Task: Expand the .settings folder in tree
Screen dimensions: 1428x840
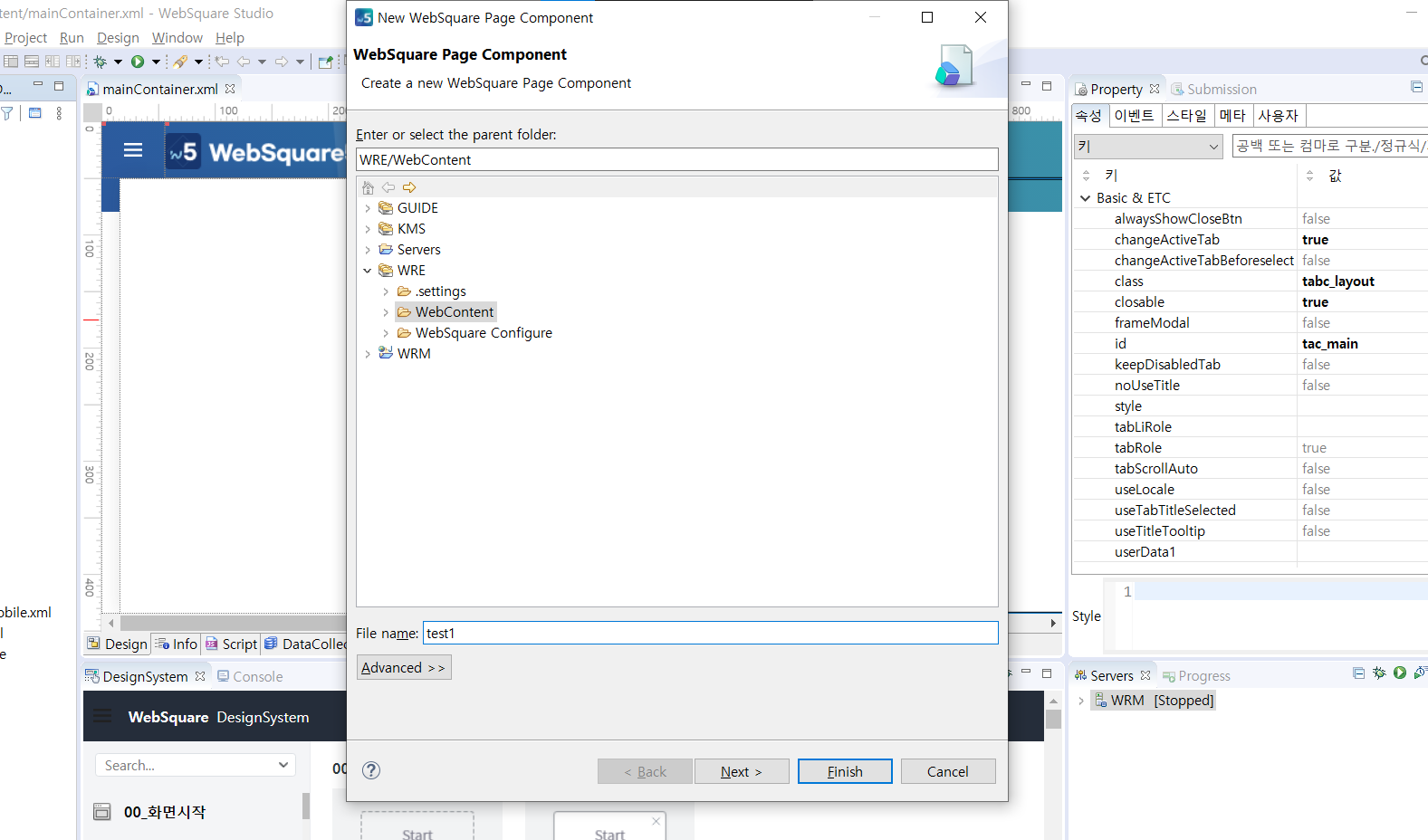Action: pyautogui.click(x=386, y=291)
